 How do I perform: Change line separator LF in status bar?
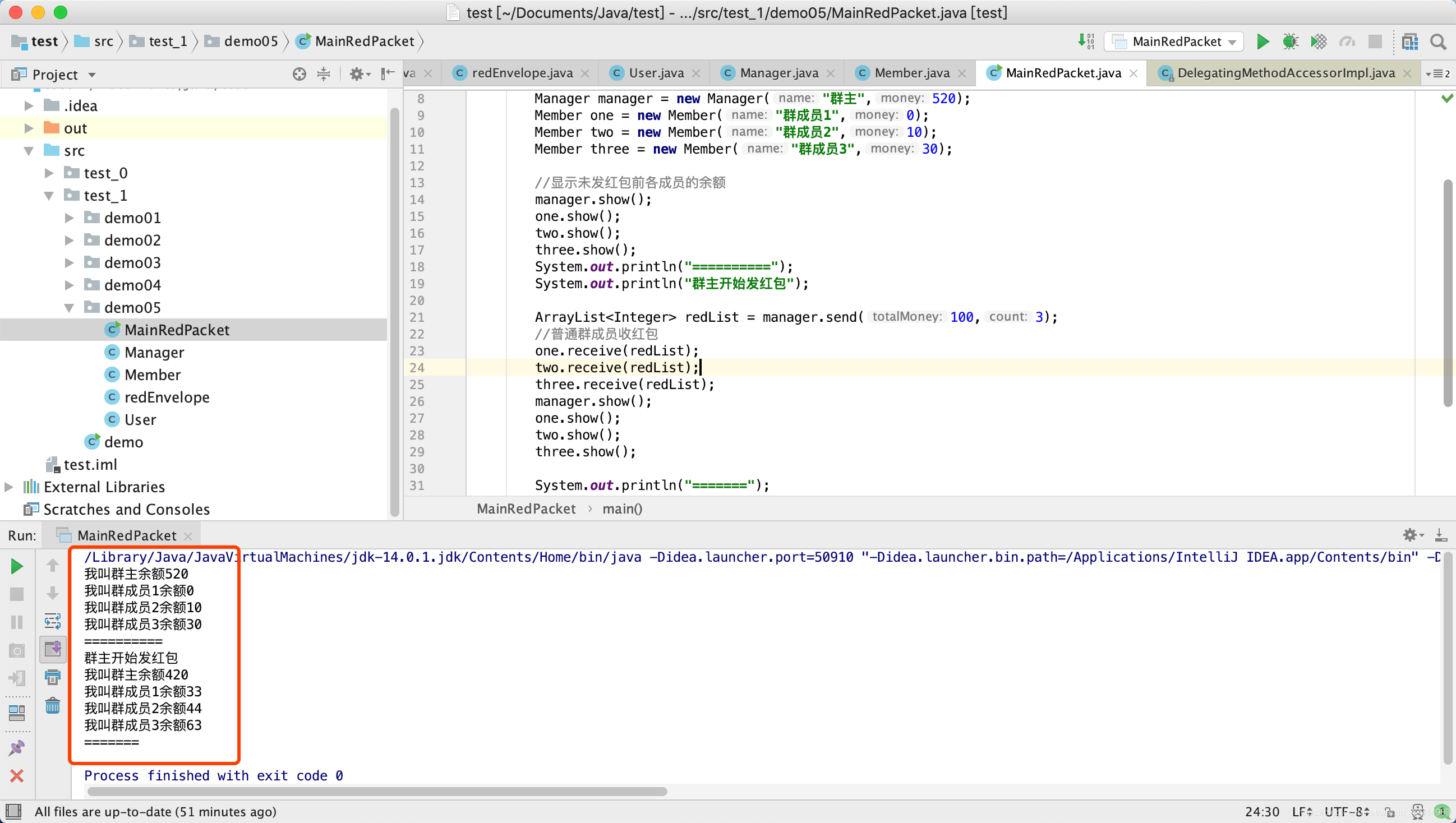tap(1302, 812)
